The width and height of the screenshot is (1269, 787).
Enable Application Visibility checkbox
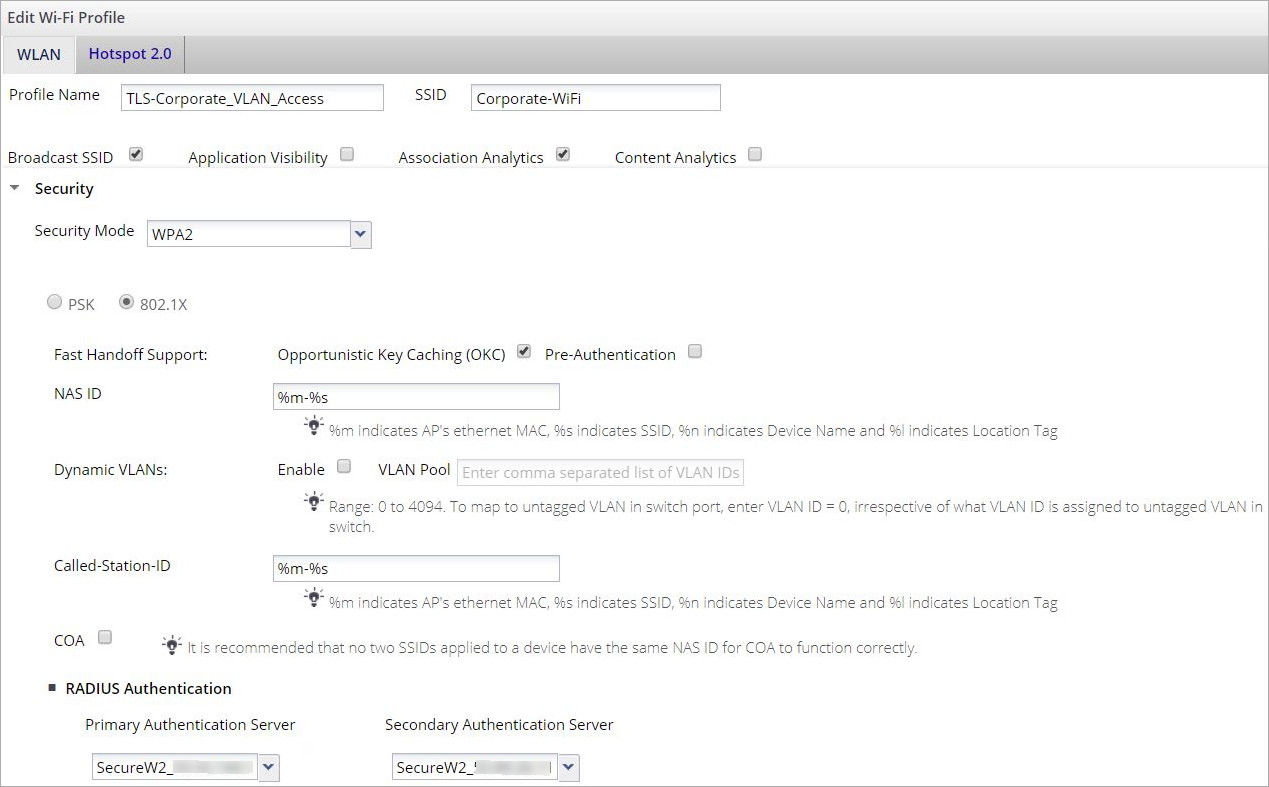346,155
